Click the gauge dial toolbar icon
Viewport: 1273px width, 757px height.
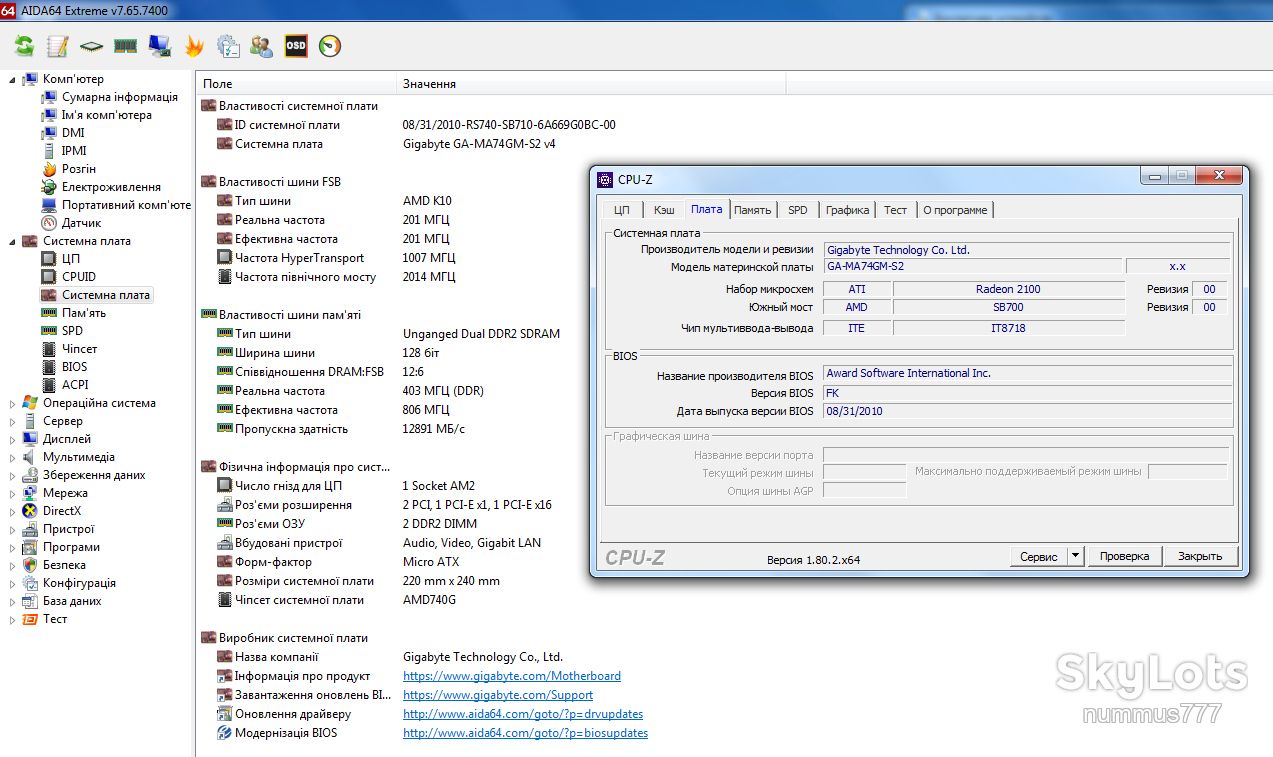click(330, 45)
